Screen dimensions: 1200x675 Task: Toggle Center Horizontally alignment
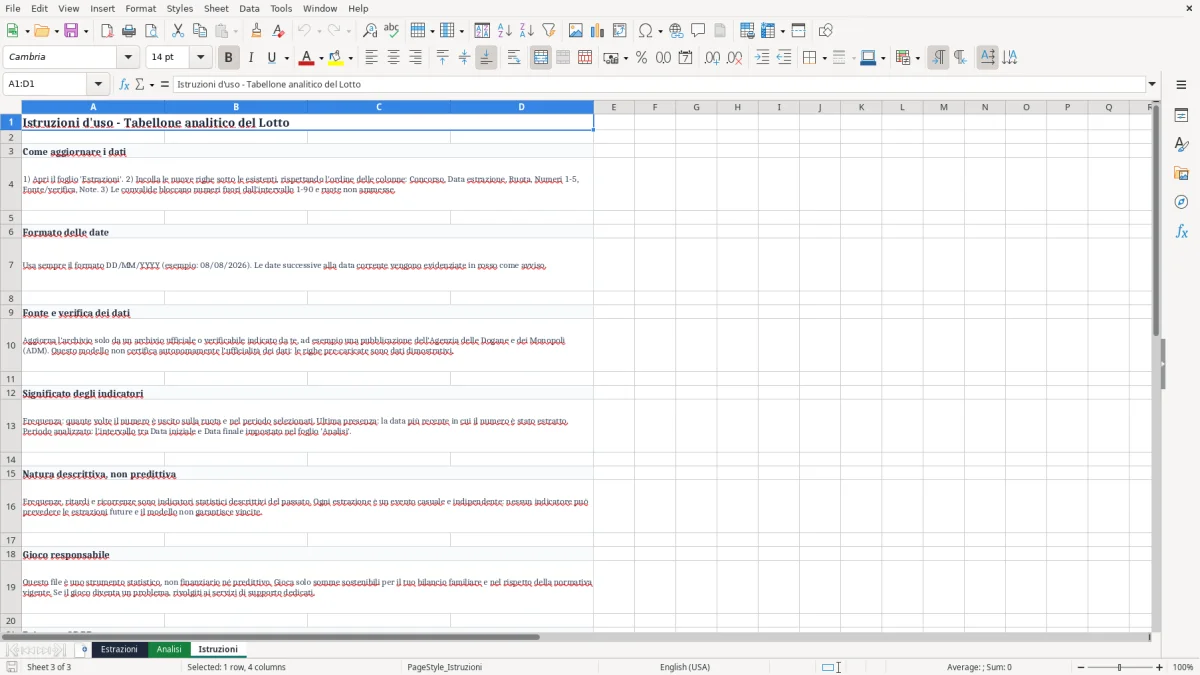393,58
